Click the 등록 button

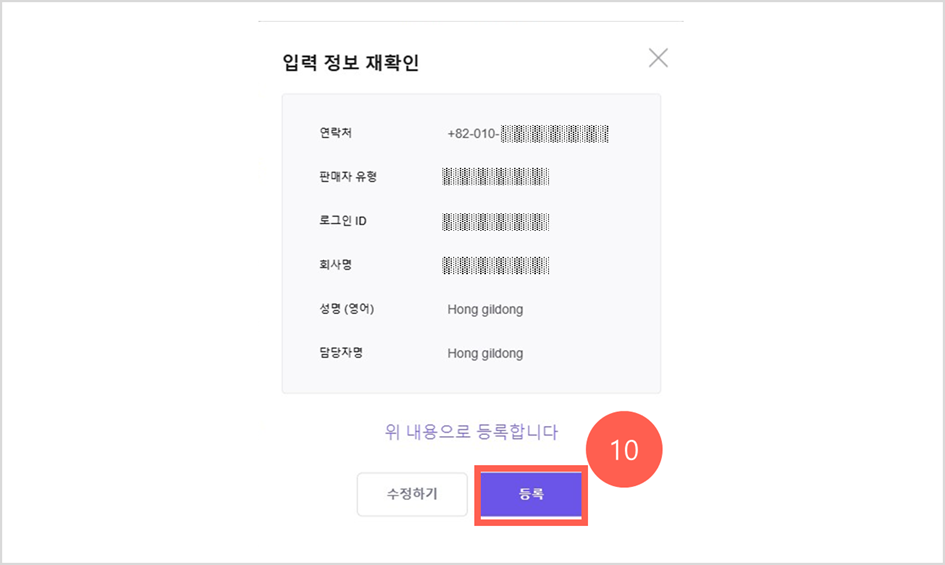click(530, 494)
